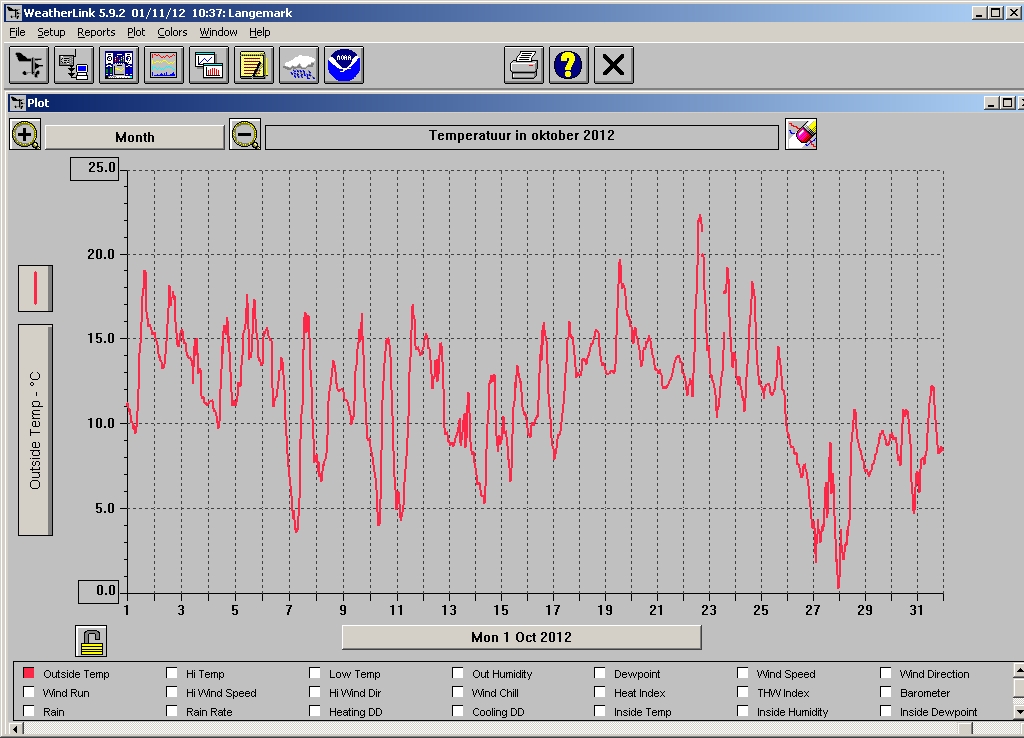
Task: Click the plot title 'Temperatuur in oktober 2012'
Action: click(x=522, y=136)
